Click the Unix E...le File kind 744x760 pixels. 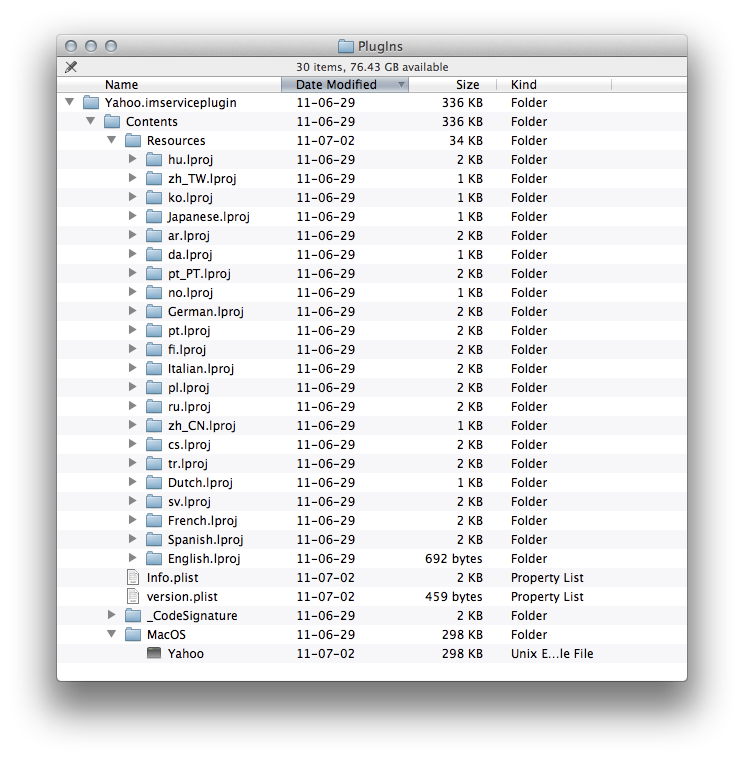552,654
